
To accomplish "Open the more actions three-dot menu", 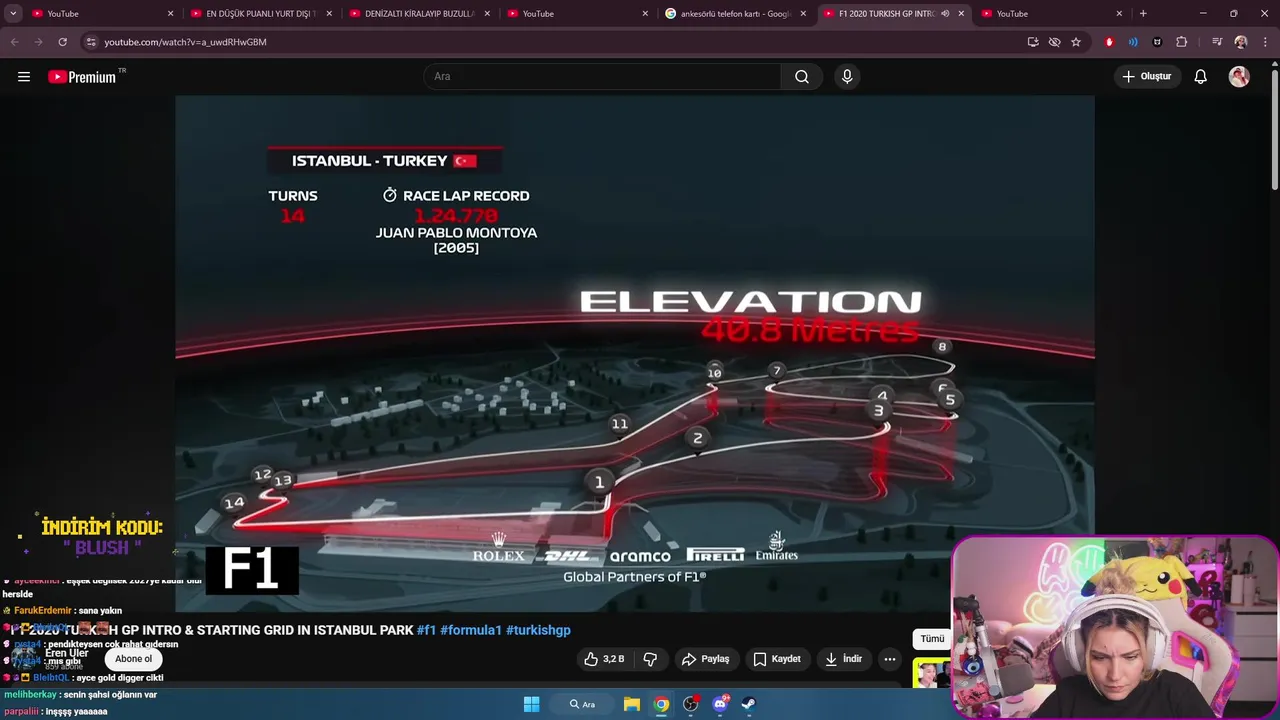I will (890, 659).
